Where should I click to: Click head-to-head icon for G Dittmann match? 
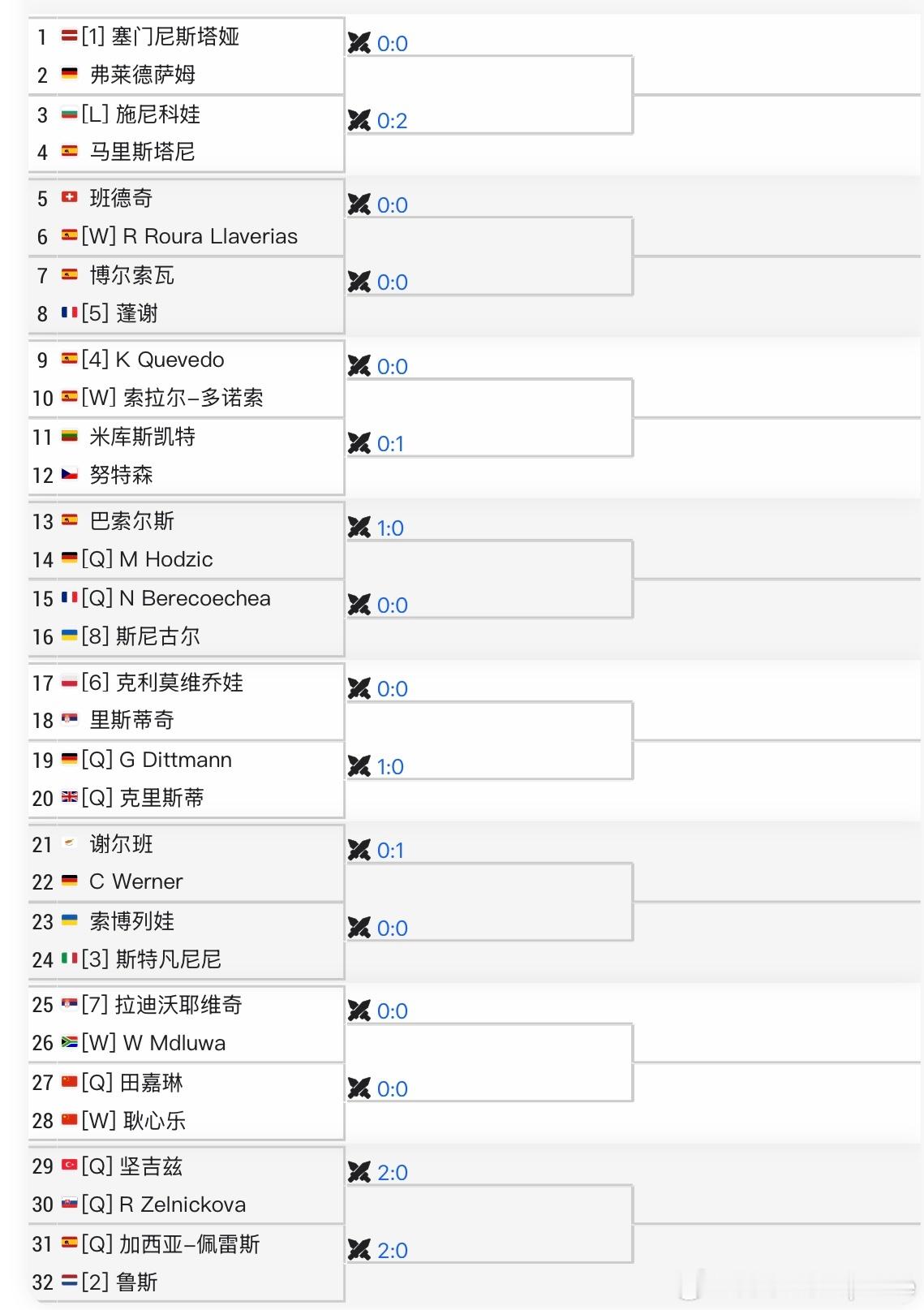pyautogui.click(x=359, y=766)
